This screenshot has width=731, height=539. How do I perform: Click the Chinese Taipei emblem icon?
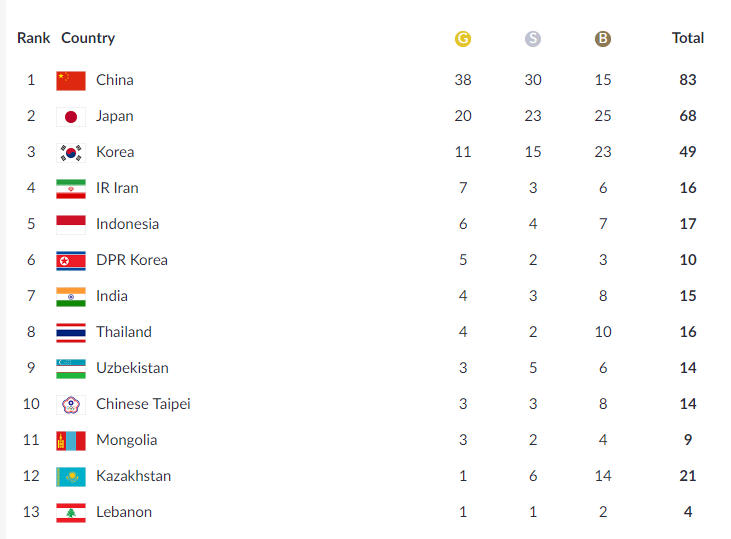pos(71,405)
